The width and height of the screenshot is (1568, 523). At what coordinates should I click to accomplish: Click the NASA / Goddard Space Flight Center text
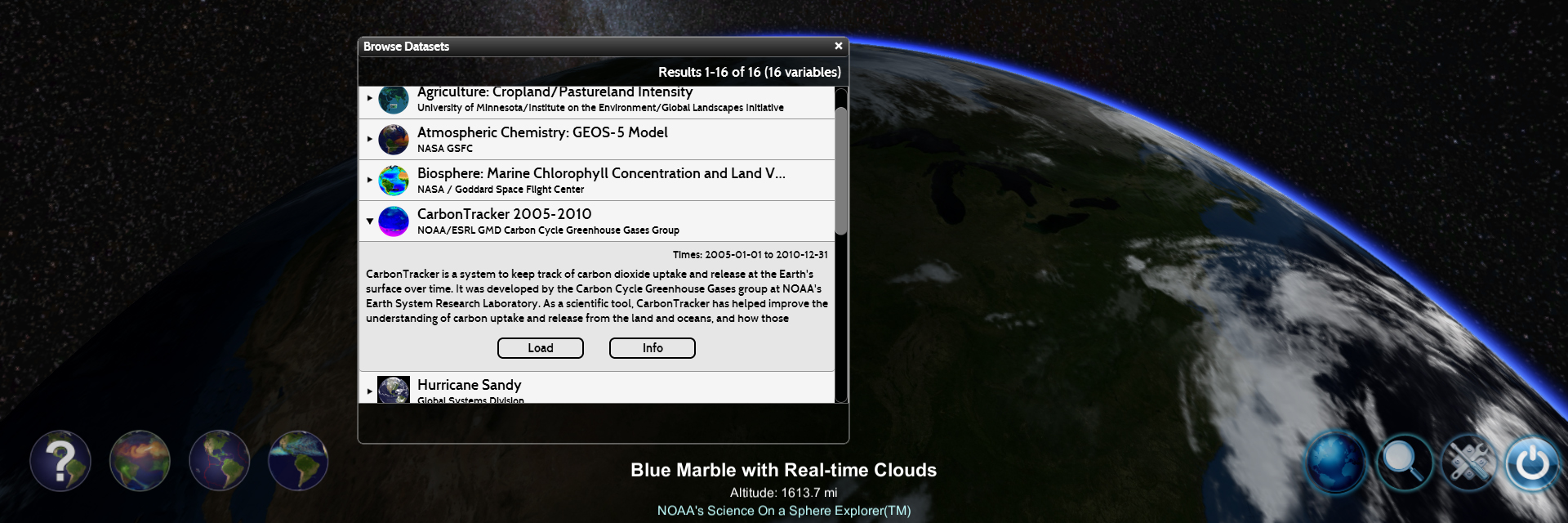501,190
